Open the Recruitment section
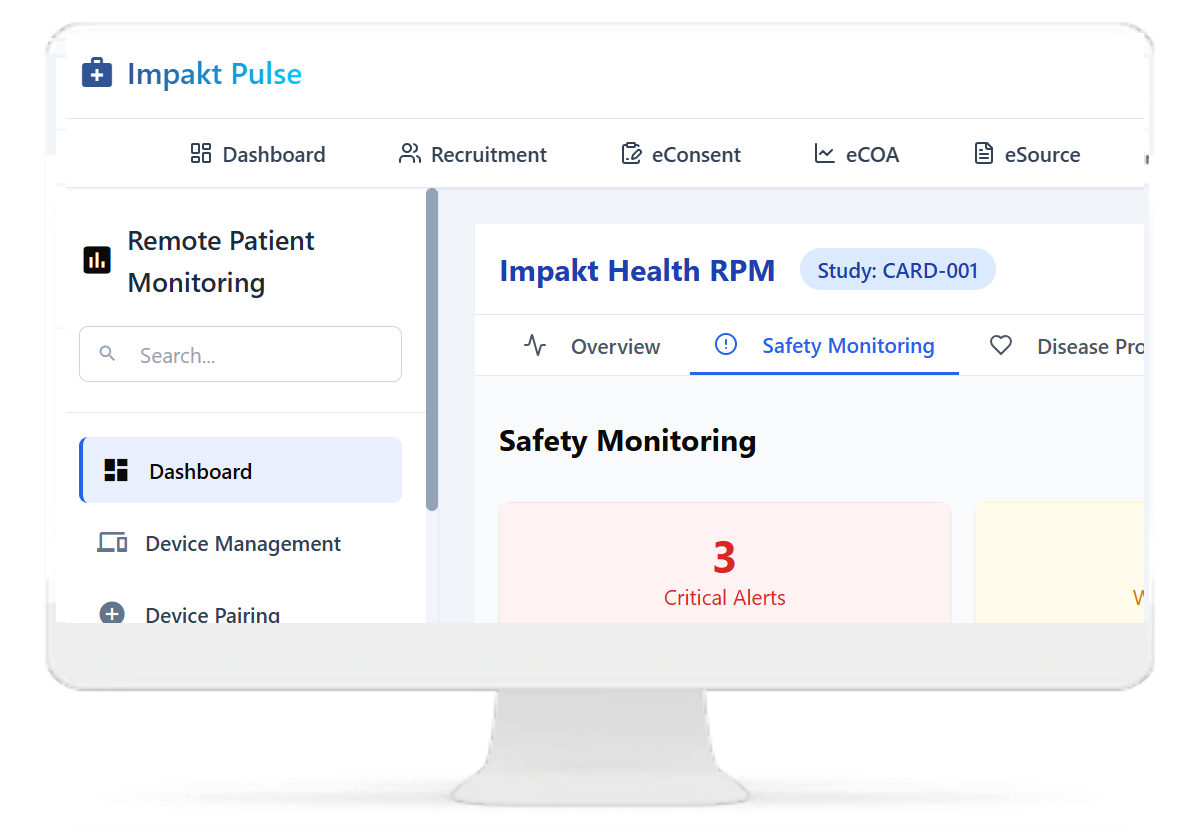The height and width of the screenshot is (832, 1200). [473, 154]
